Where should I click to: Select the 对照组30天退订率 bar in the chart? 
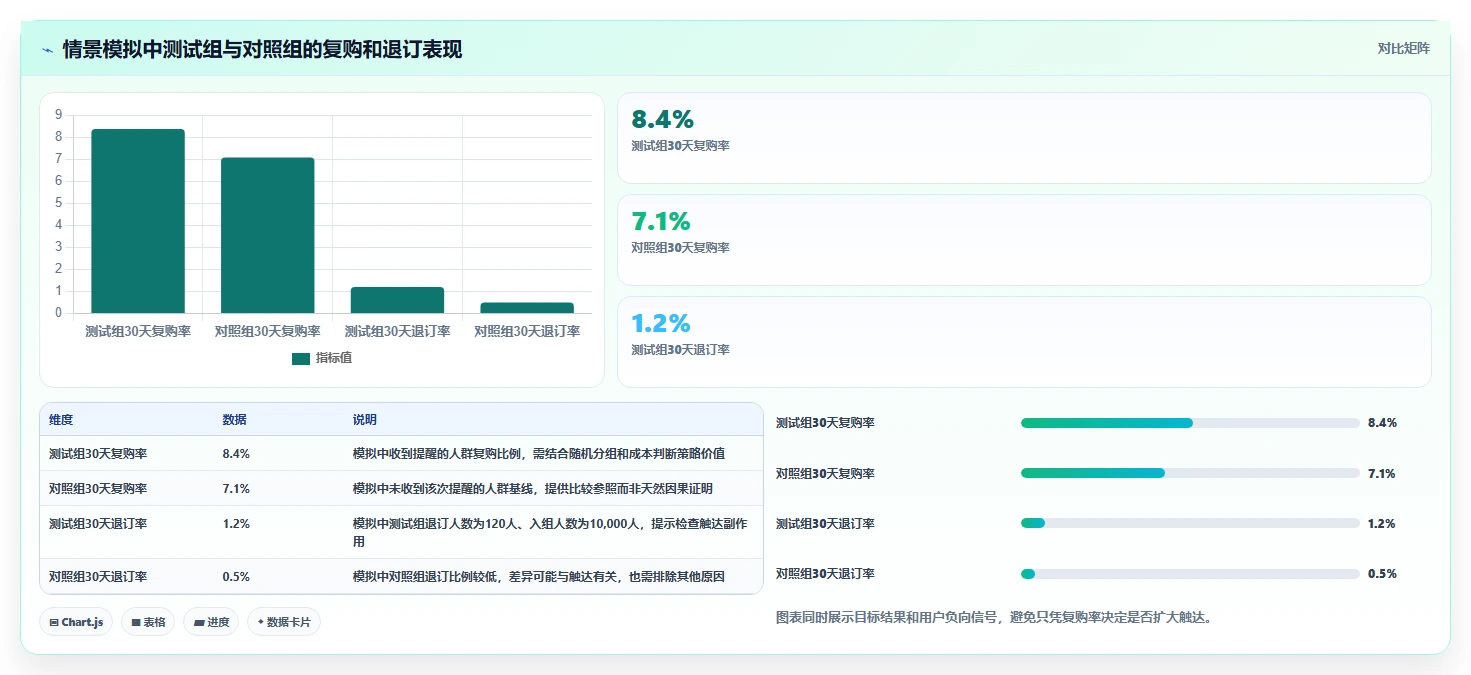point(527,308)
